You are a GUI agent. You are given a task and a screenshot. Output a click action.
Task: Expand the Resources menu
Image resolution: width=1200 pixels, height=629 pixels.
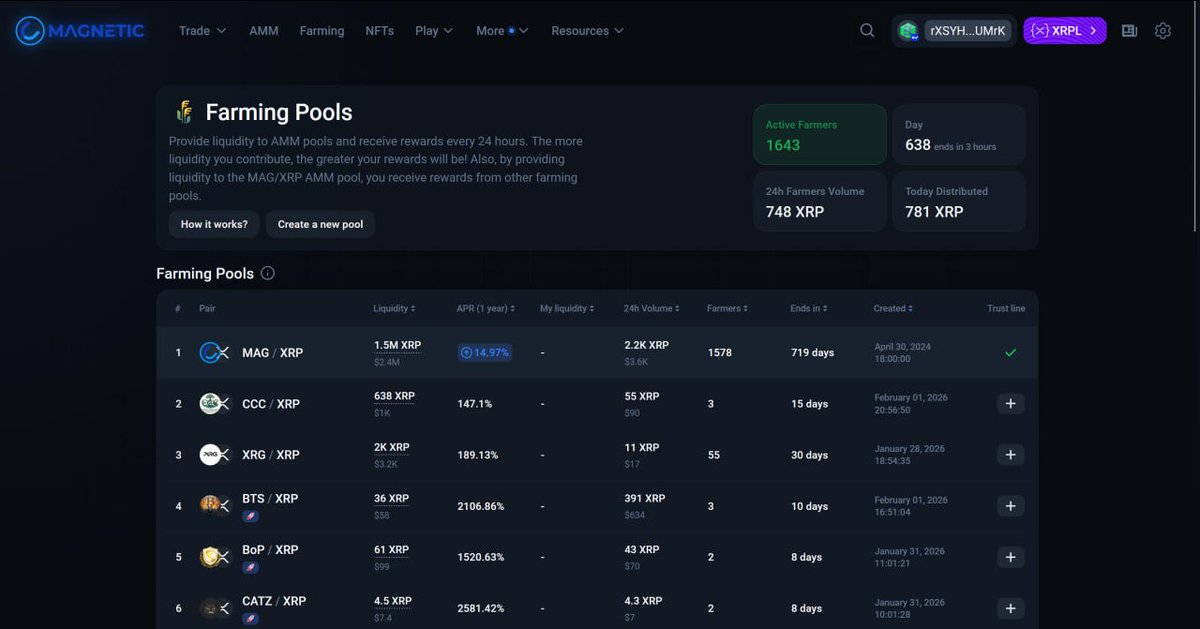[x=587, y=31]
